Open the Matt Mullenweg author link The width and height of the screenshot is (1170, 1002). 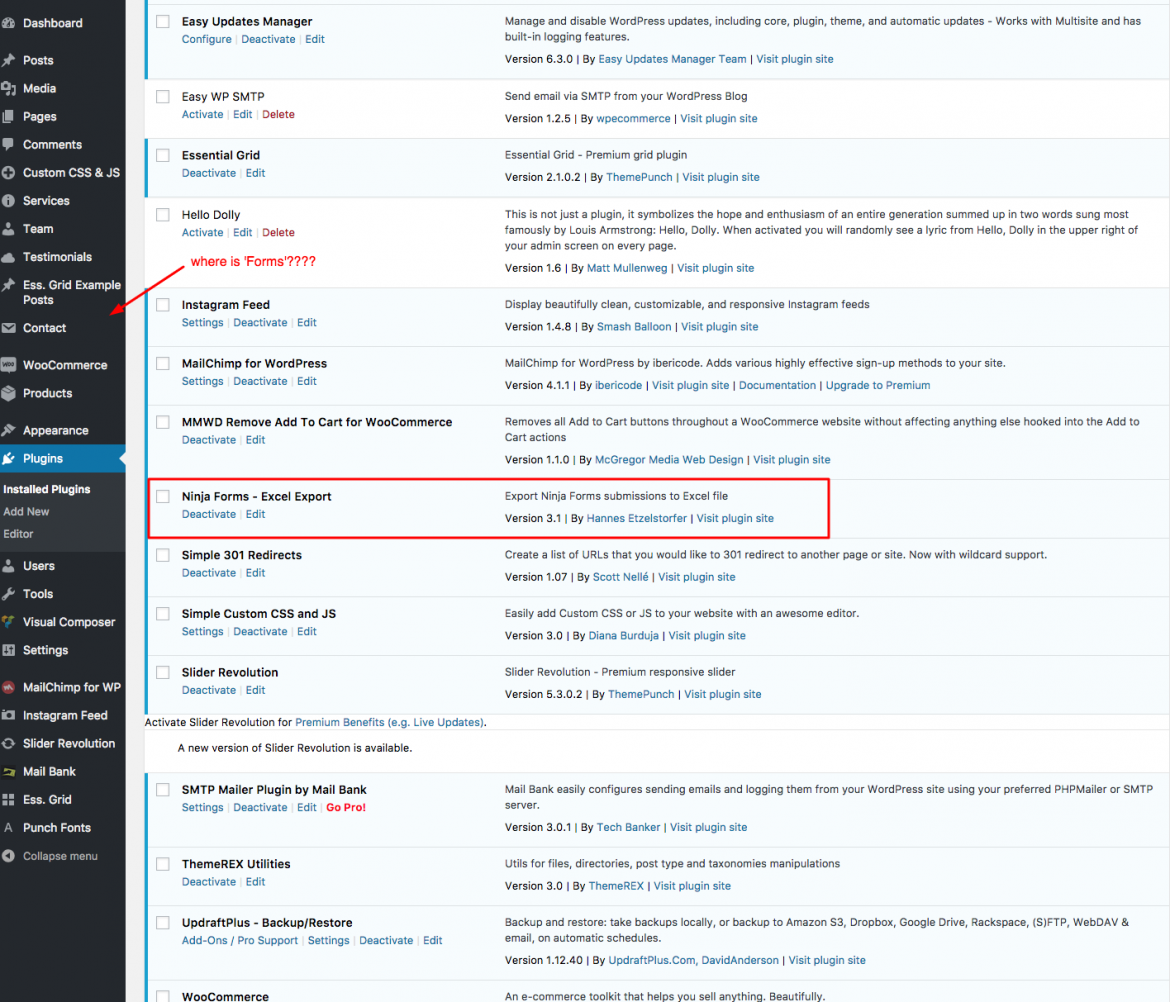click(627, 268)
